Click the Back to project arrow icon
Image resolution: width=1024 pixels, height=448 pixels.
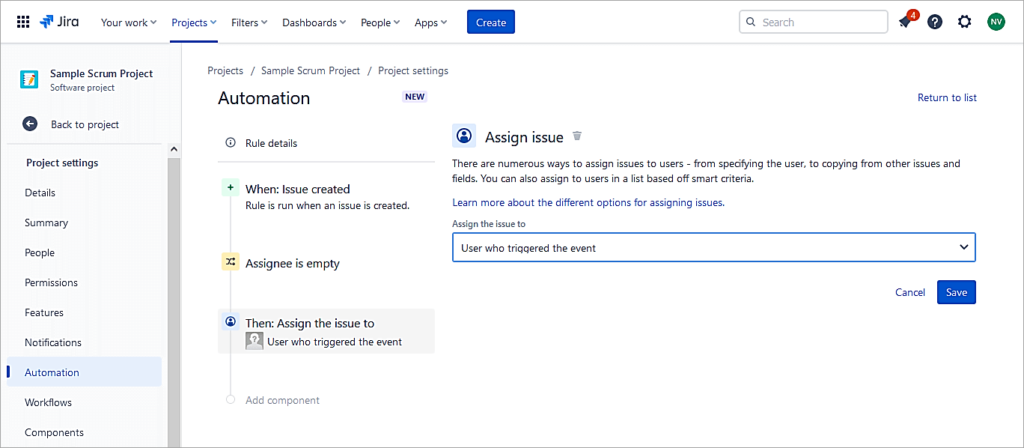[x=29, y=124]
